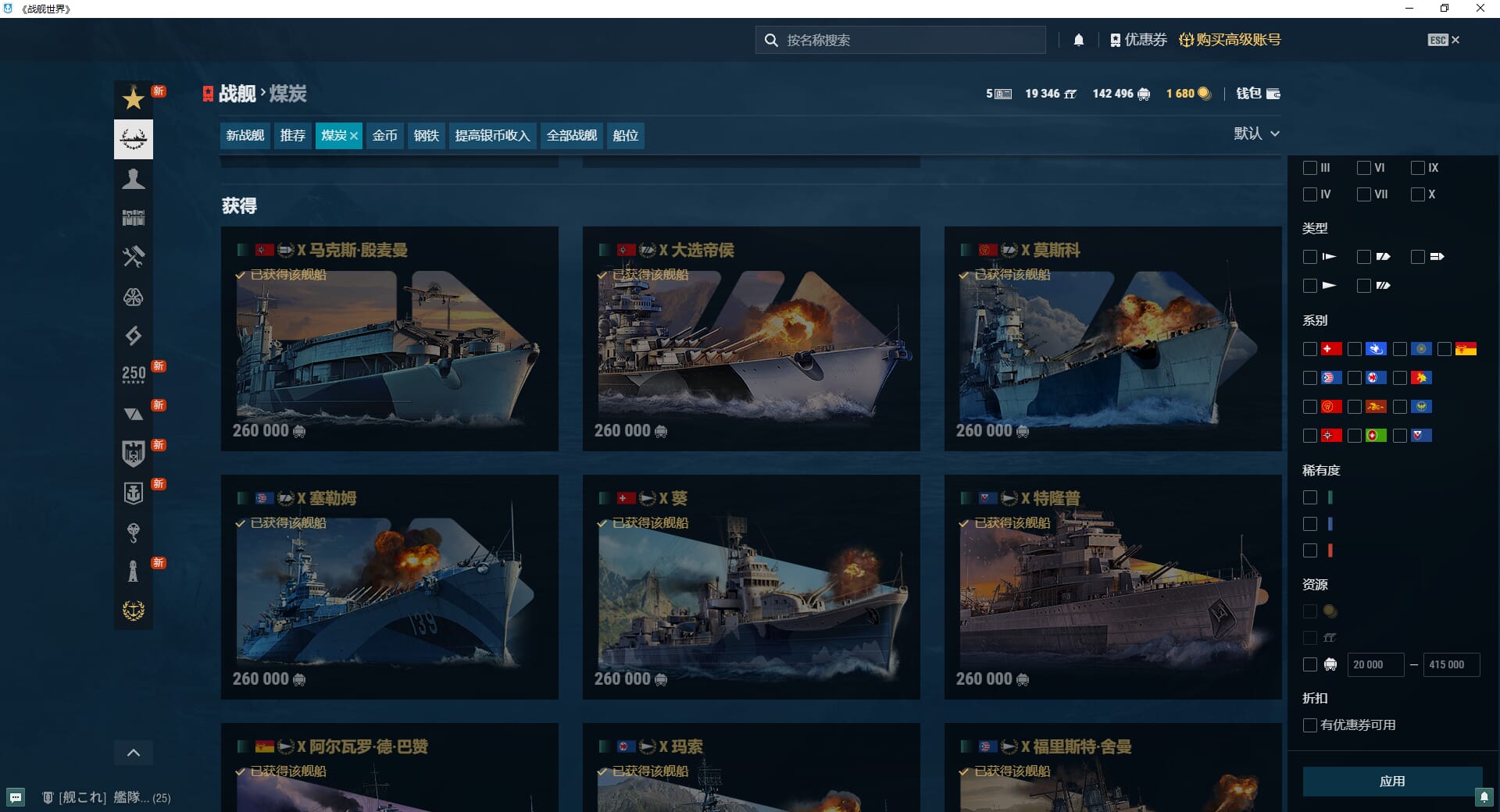The image size is (1500, 812).
Task: Open the commander silhouette icon in sidebar
Action: 134,179
